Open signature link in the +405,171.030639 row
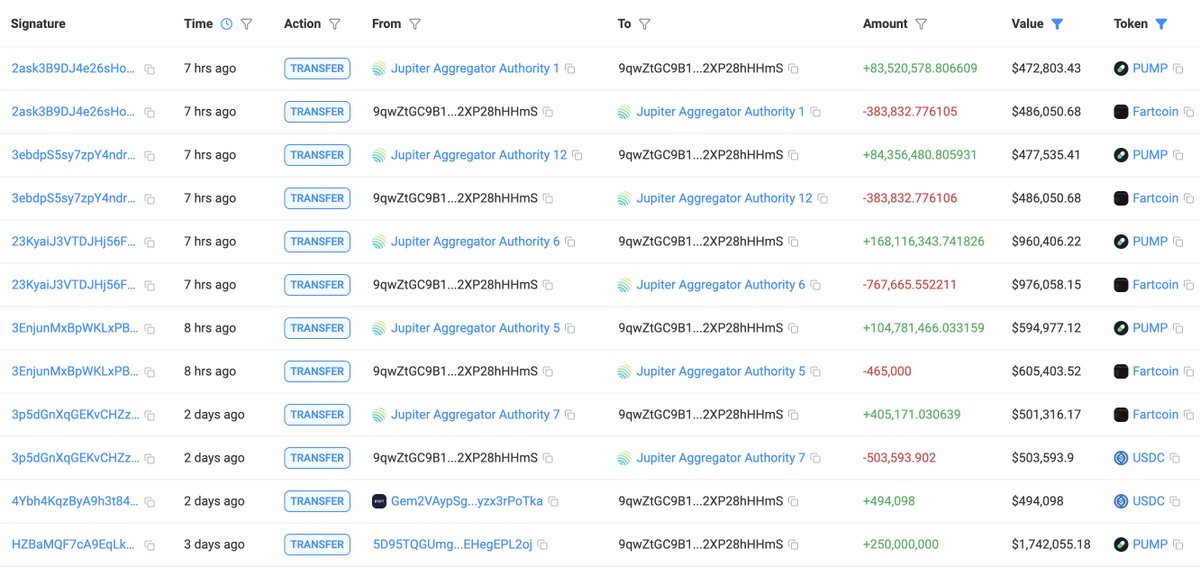Image resolution: width=1200 pixels, height=568 pixels. 73,414
